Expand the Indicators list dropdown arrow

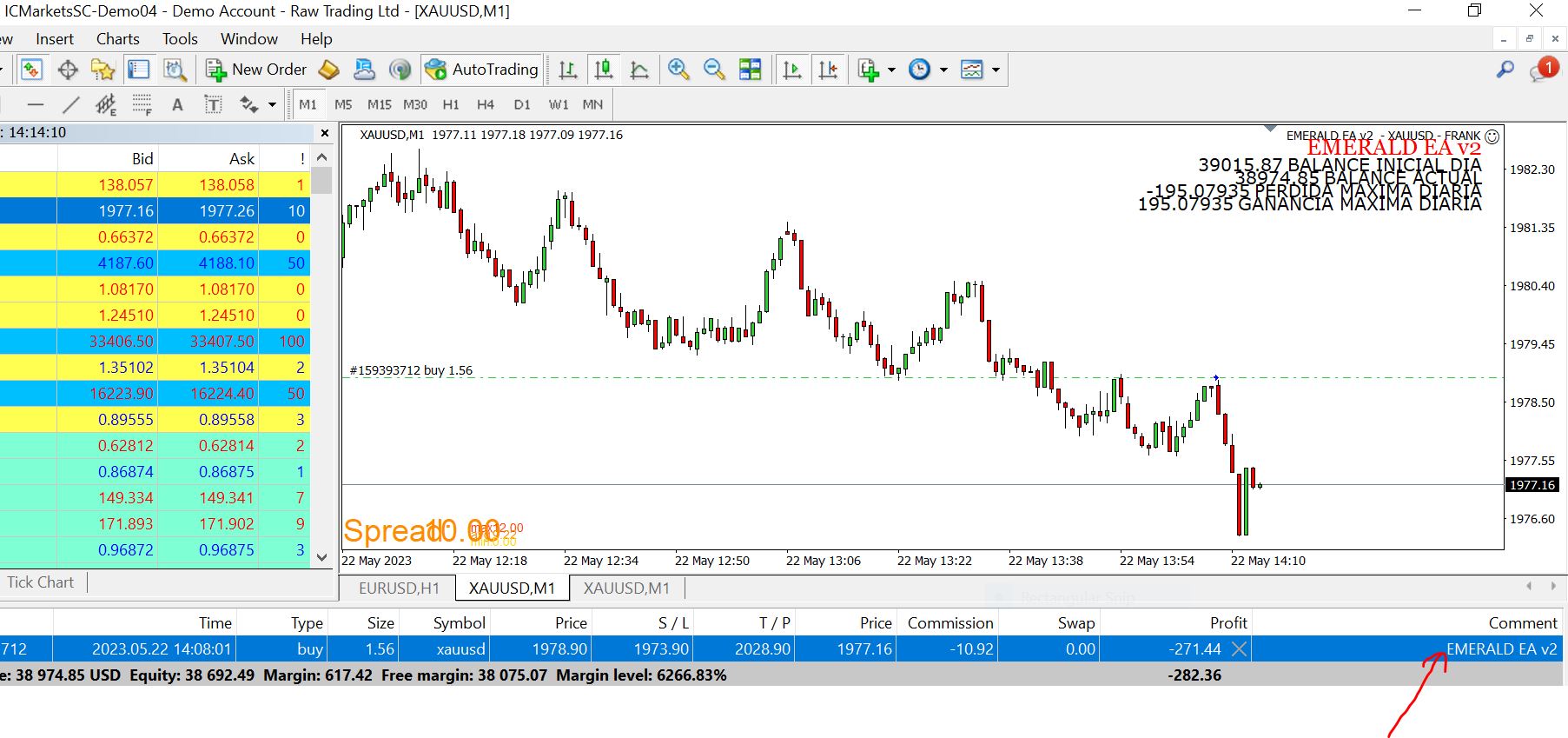pyautogui.click(x=891, y=70)
